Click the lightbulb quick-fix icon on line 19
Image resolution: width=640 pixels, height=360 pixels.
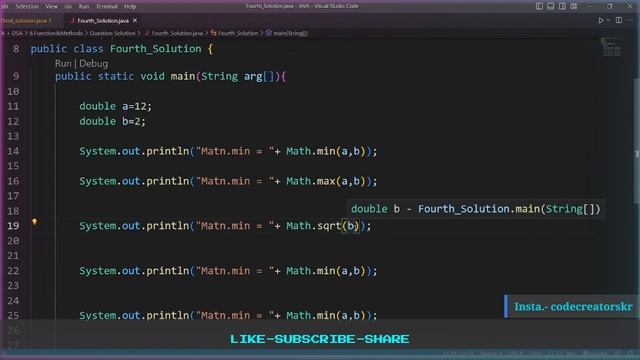(x=34, y=222)
